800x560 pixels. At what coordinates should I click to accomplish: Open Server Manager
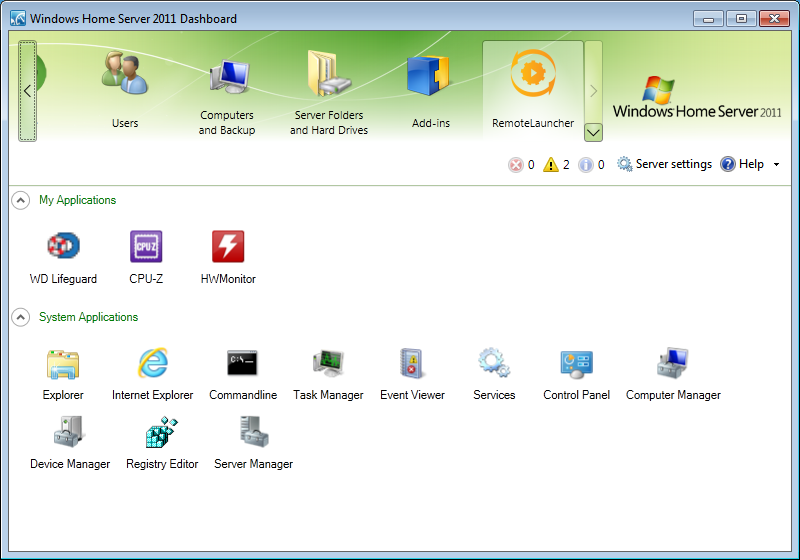coord(254,443)
